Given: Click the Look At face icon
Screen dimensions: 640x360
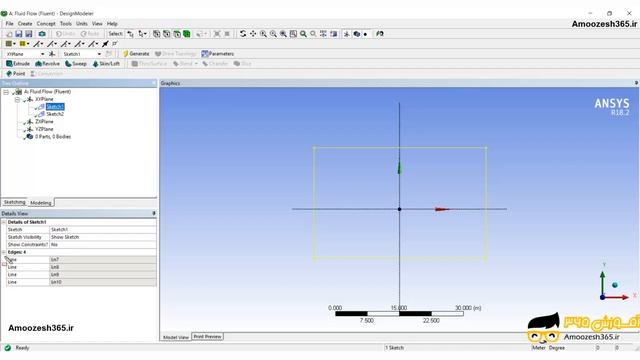Looking at the screenshot, I should click(380, 34).
